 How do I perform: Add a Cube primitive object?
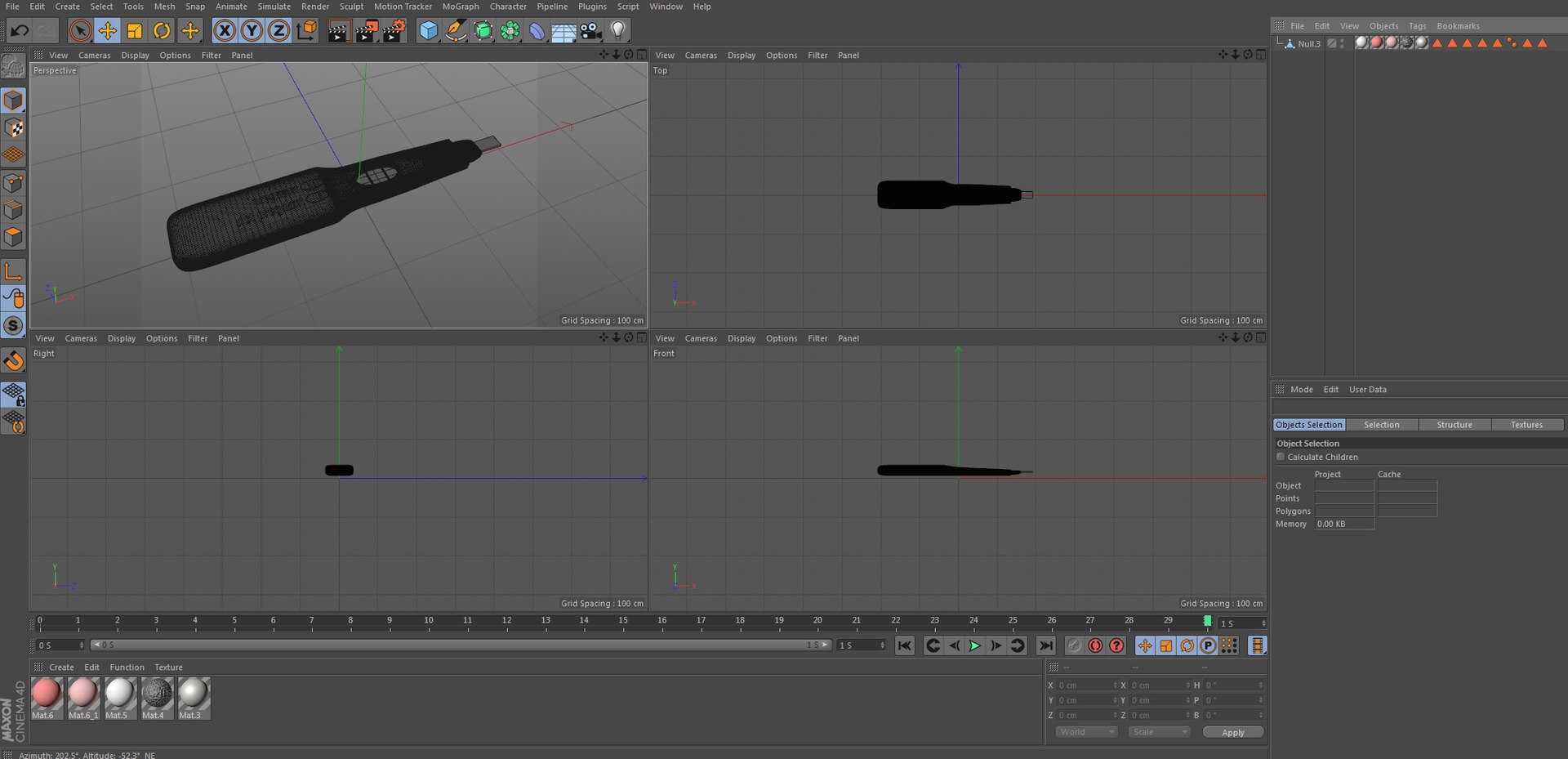[429, 31]
